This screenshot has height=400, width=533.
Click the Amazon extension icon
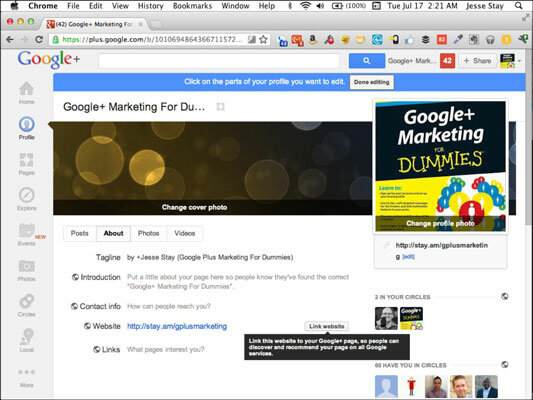pos(313,40)
